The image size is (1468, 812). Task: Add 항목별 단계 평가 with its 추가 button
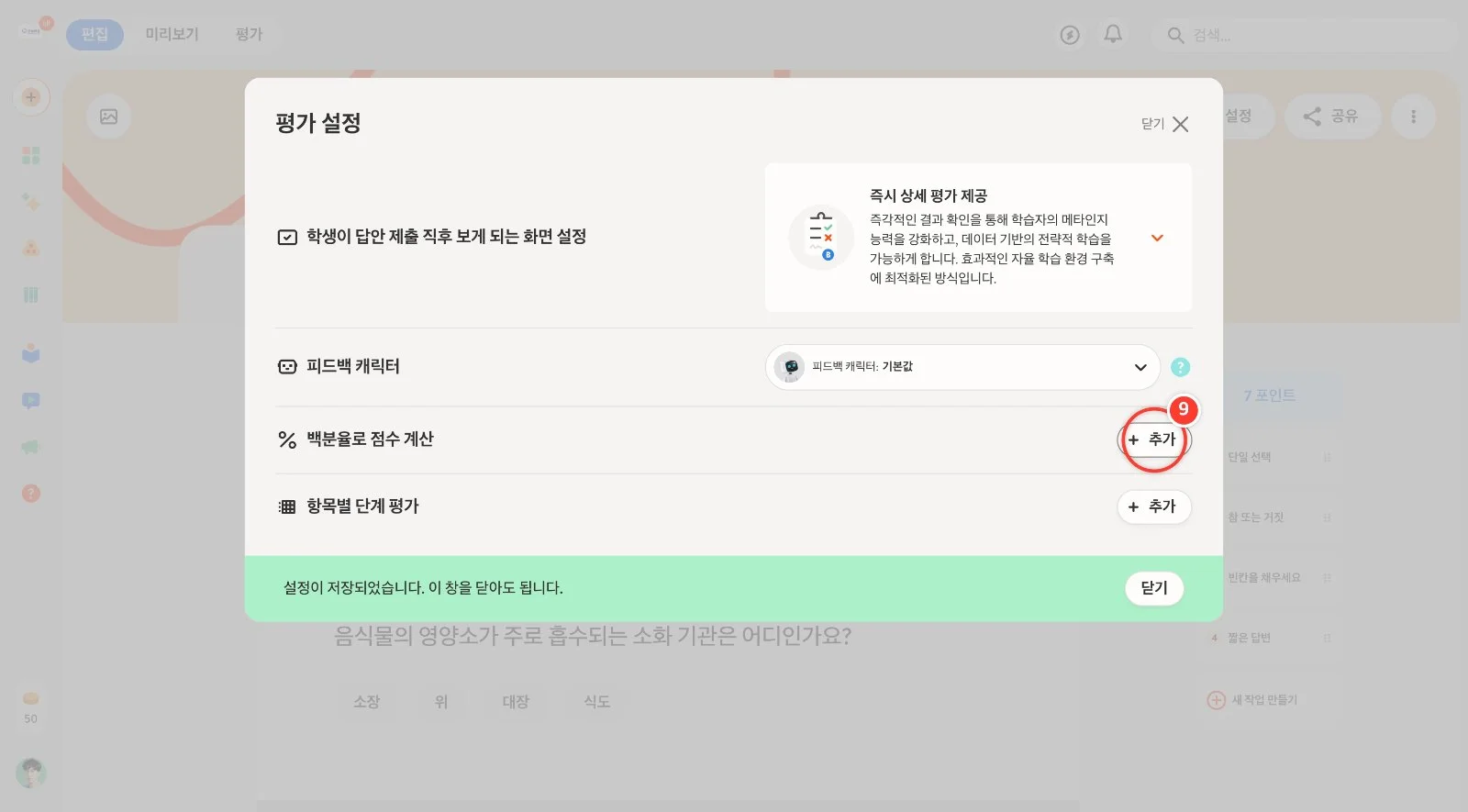click(x=1153, y=506)
